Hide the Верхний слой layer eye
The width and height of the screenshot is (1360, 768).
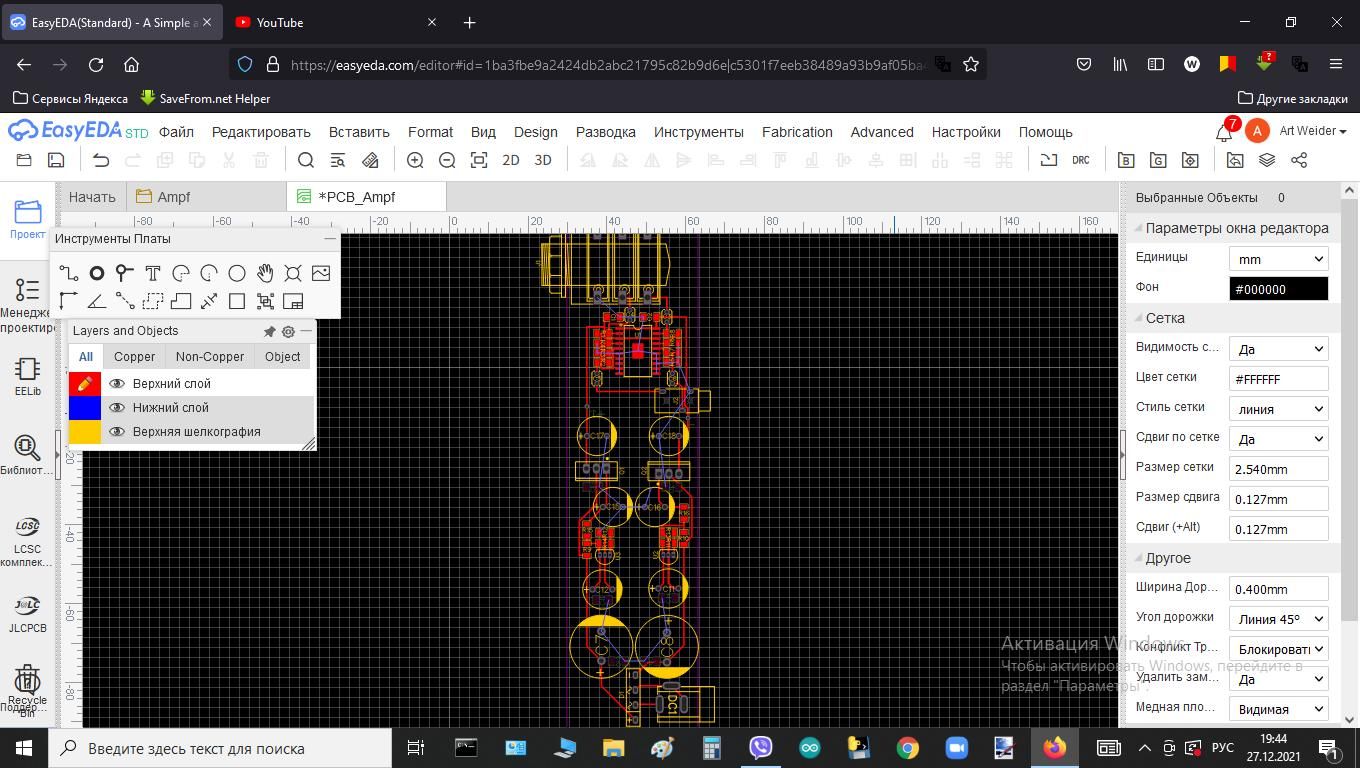tap(117, 384)
